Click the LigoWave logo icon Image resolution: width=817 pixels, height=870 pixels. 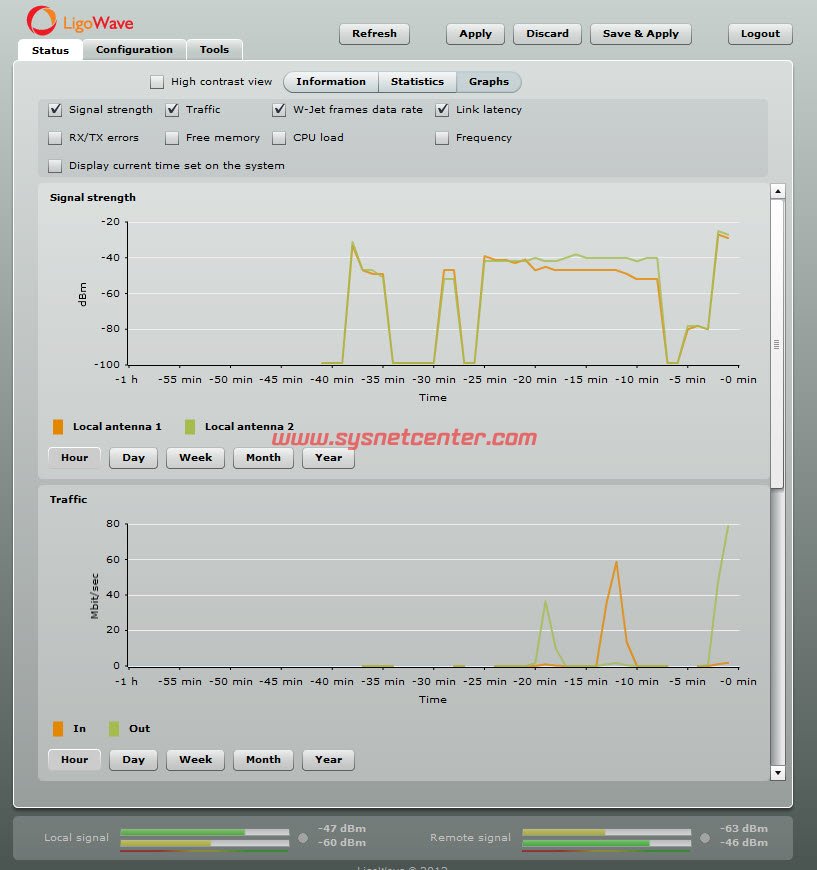(x=42, y=20)
